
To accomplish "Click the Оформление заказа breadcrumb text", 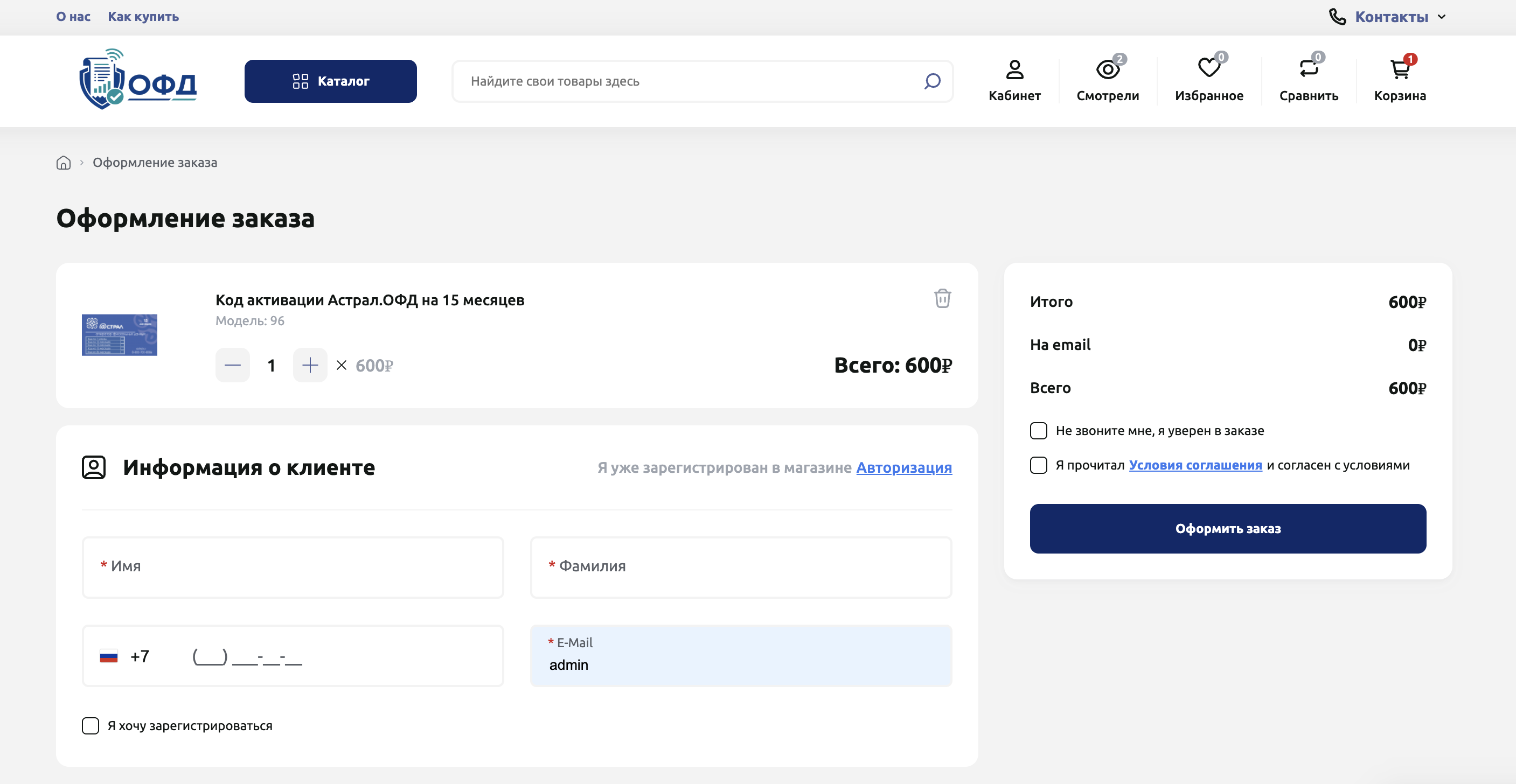I will click(155, 163).
